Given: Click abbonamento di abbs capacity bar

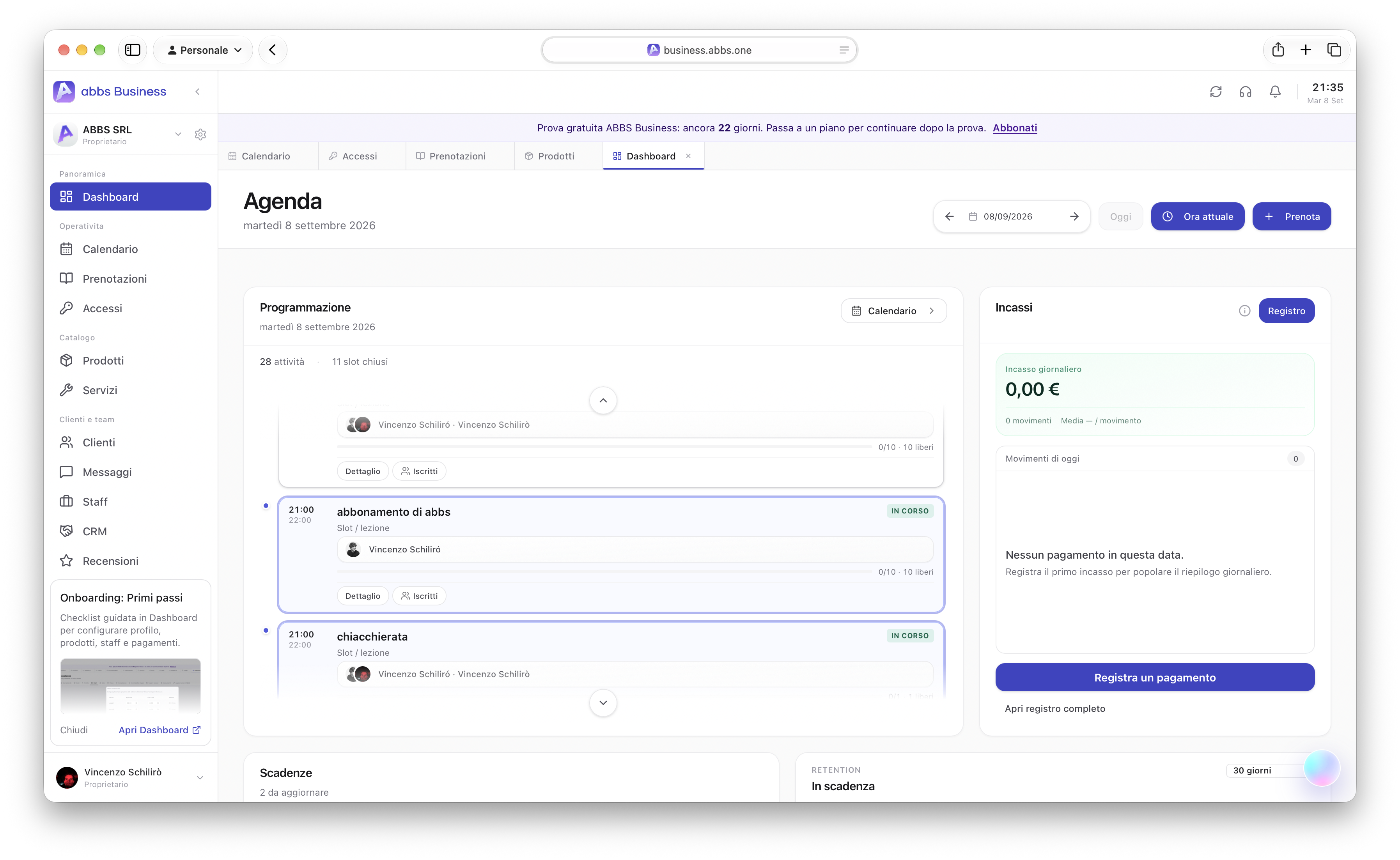Looking at the screenshot, I should click(x=604, y=572).
